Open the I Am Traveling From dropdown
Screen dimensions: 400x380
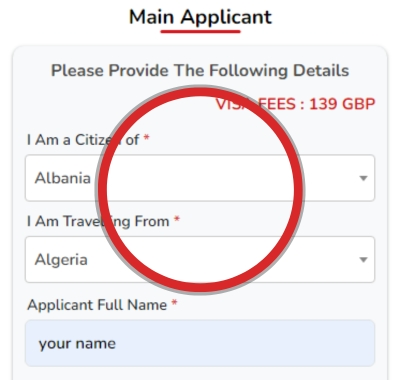(200, 260)
